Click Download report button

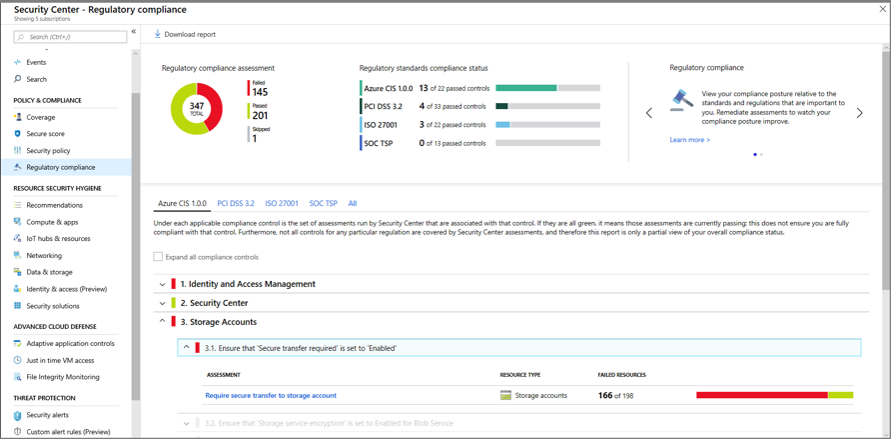pos(185,34)
